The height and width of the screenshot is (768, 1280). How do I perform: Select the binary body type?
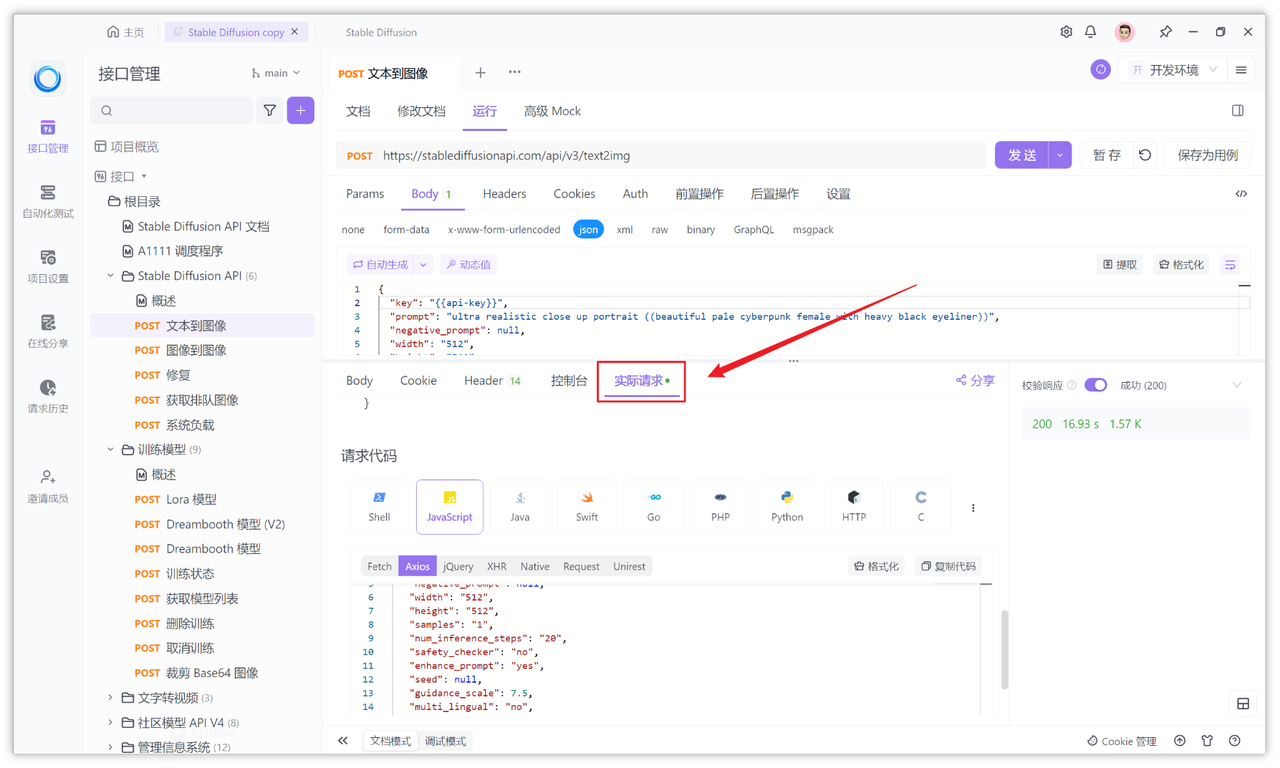click(x=701, y=230)
